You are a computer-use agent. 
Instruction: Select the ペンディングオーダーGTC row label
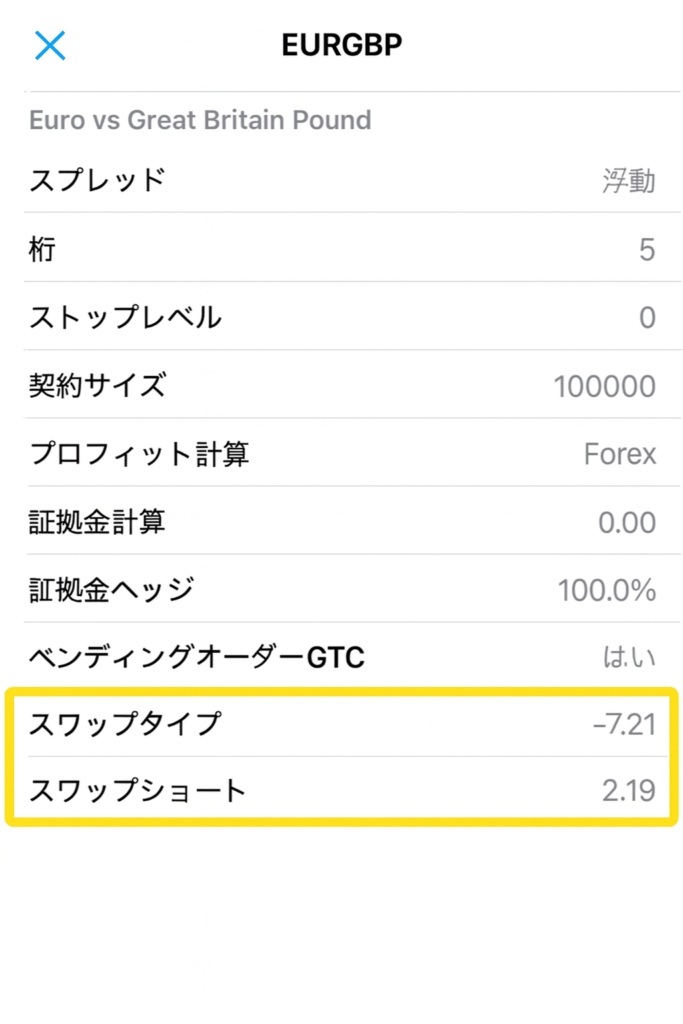[x=197, y=657]
